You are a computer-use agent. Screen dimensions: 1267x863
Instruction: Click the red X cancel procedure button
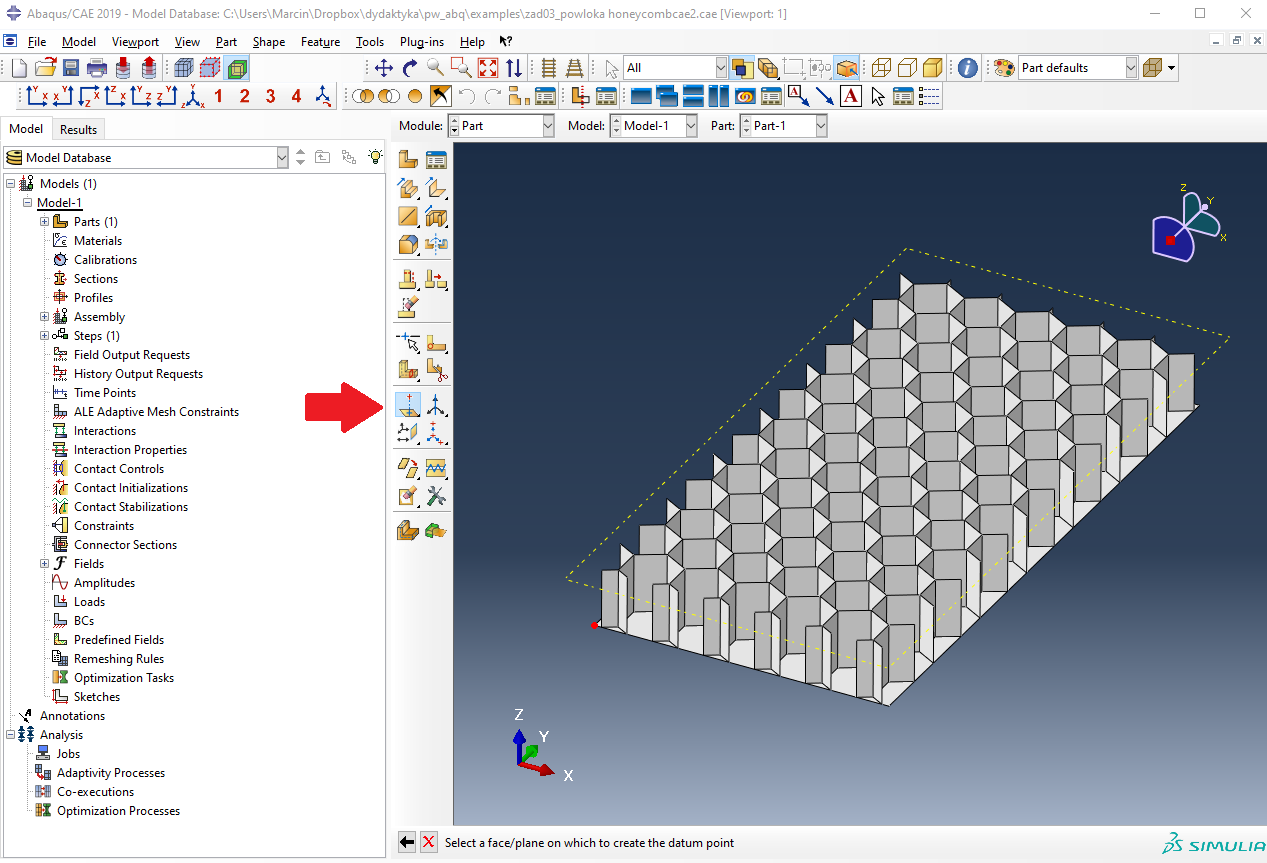click(x=429, y=842)
